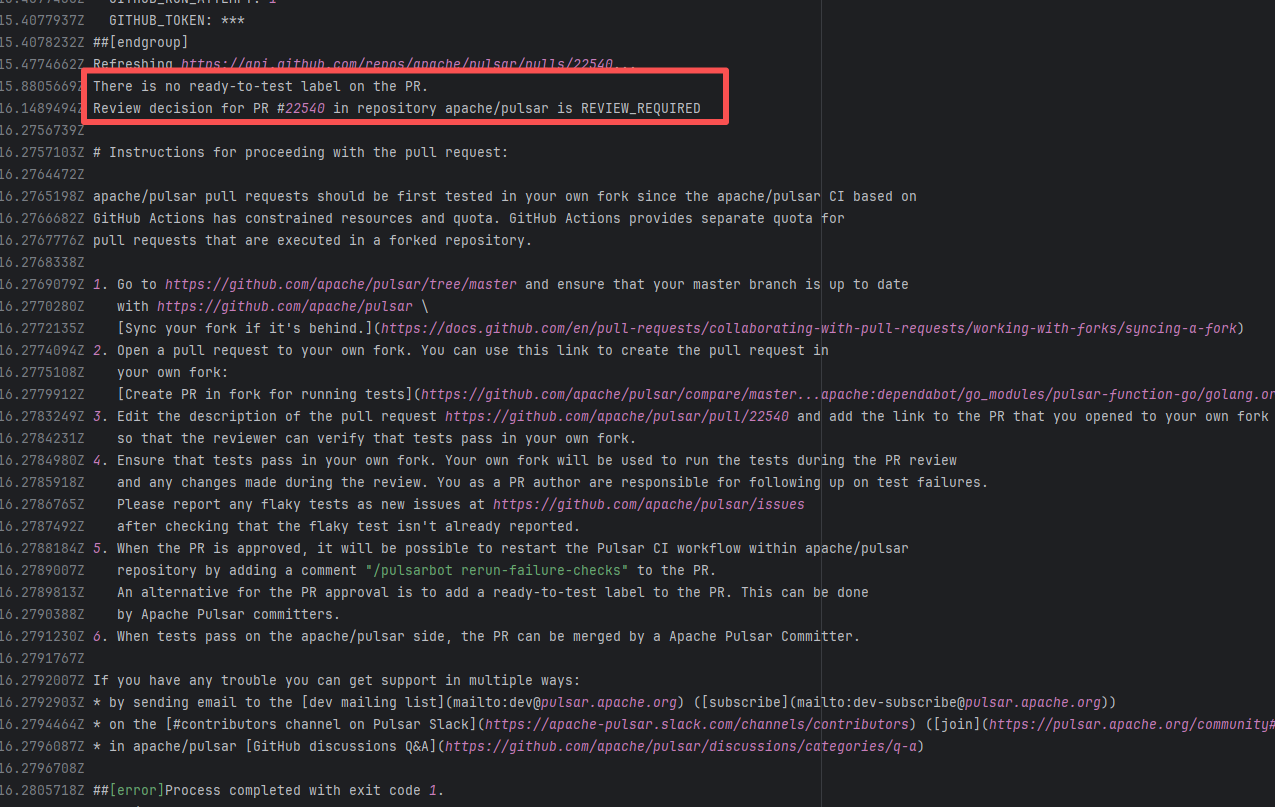Open the apache/pulsar/issues link

click(648, 504)
